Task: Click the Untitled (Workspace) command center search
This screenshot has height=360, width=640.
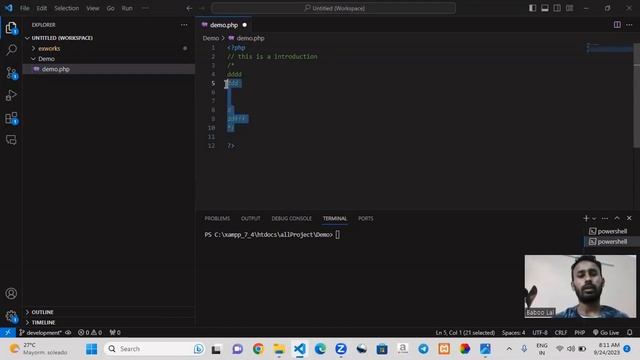Action: pos(333,8)
